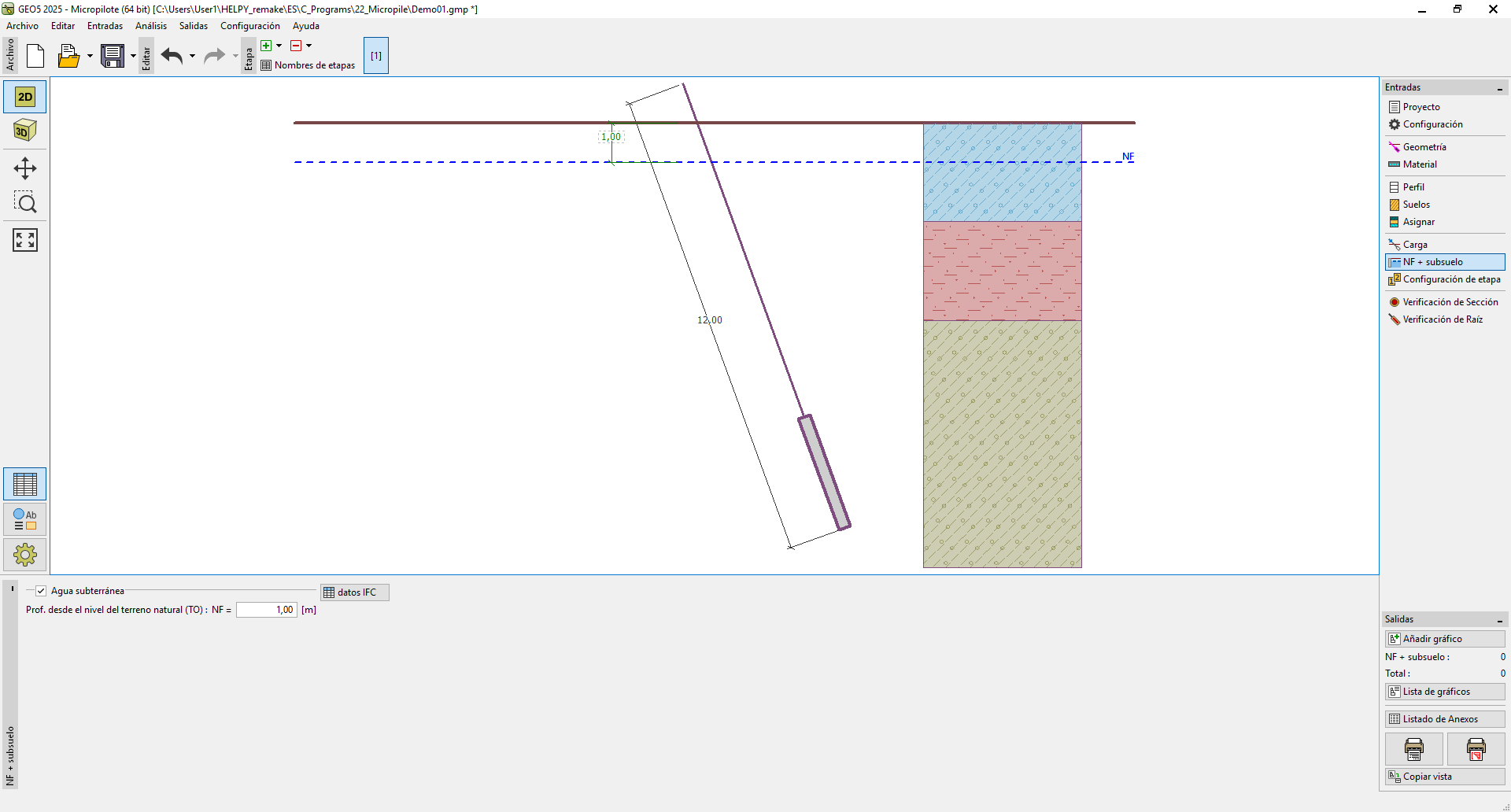
Task: Undo the last action
Action: pos(172,56)
